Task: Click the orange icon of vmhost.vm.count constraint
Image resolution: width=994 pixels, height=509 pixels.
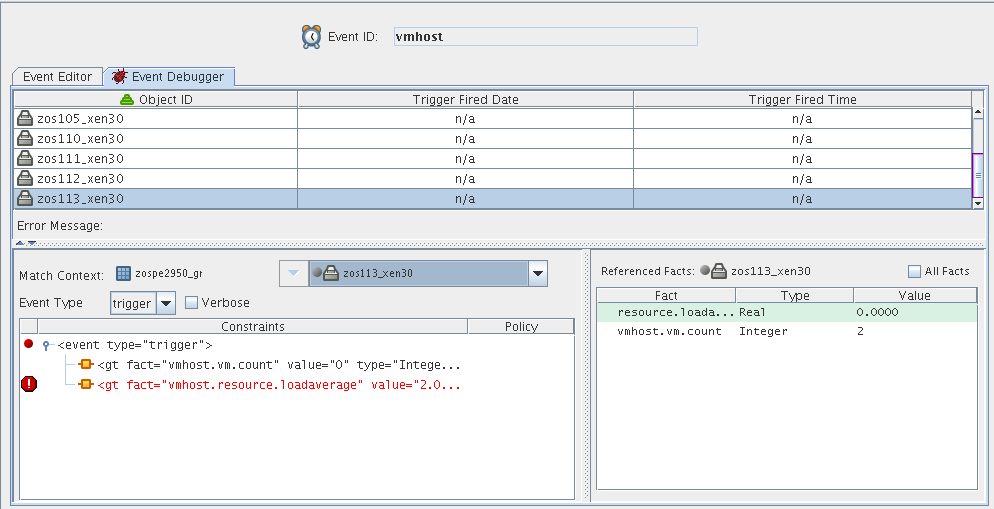Action: tap(86, 364)
